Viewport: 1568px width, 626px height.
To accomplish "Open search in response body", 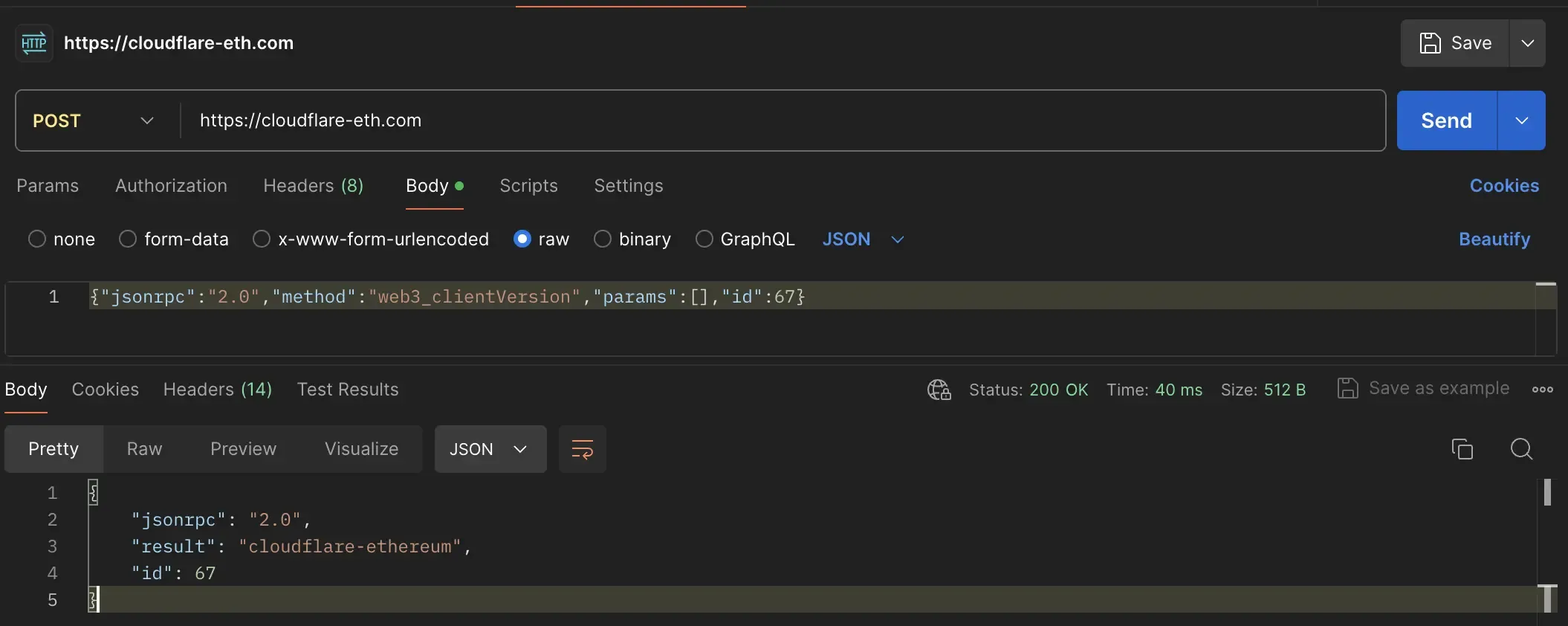I will click(x=1521, y=449).
